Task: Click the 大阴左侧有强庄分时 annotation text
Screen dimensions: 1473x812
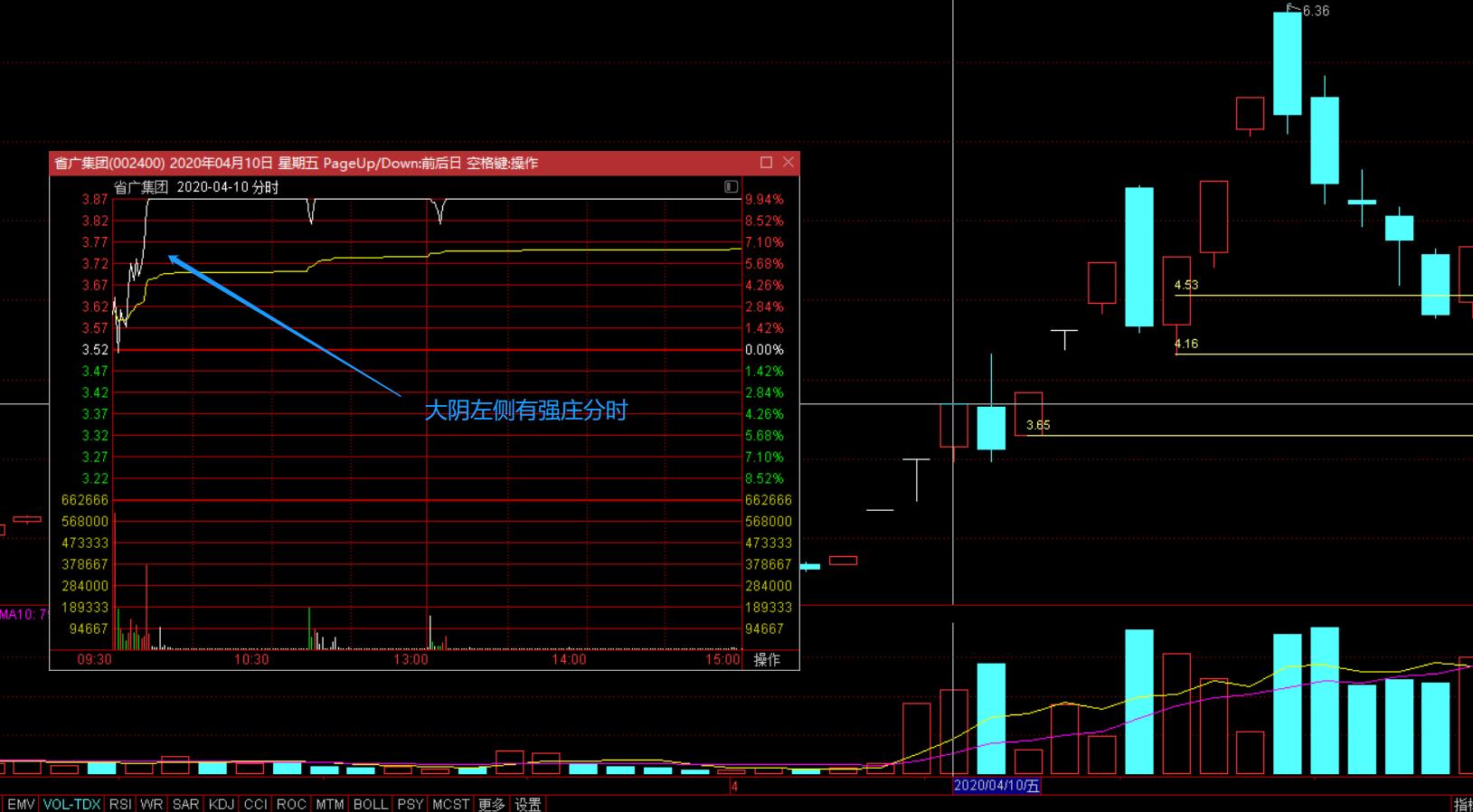Action: pos(525,411)
